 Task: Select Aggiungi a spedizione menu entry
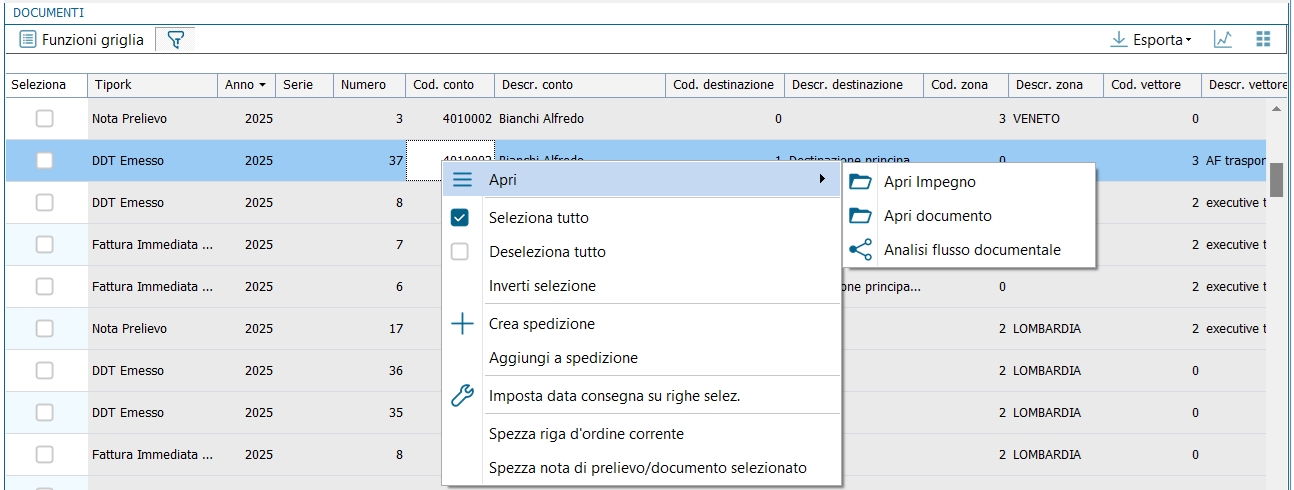tap(563, 358)
